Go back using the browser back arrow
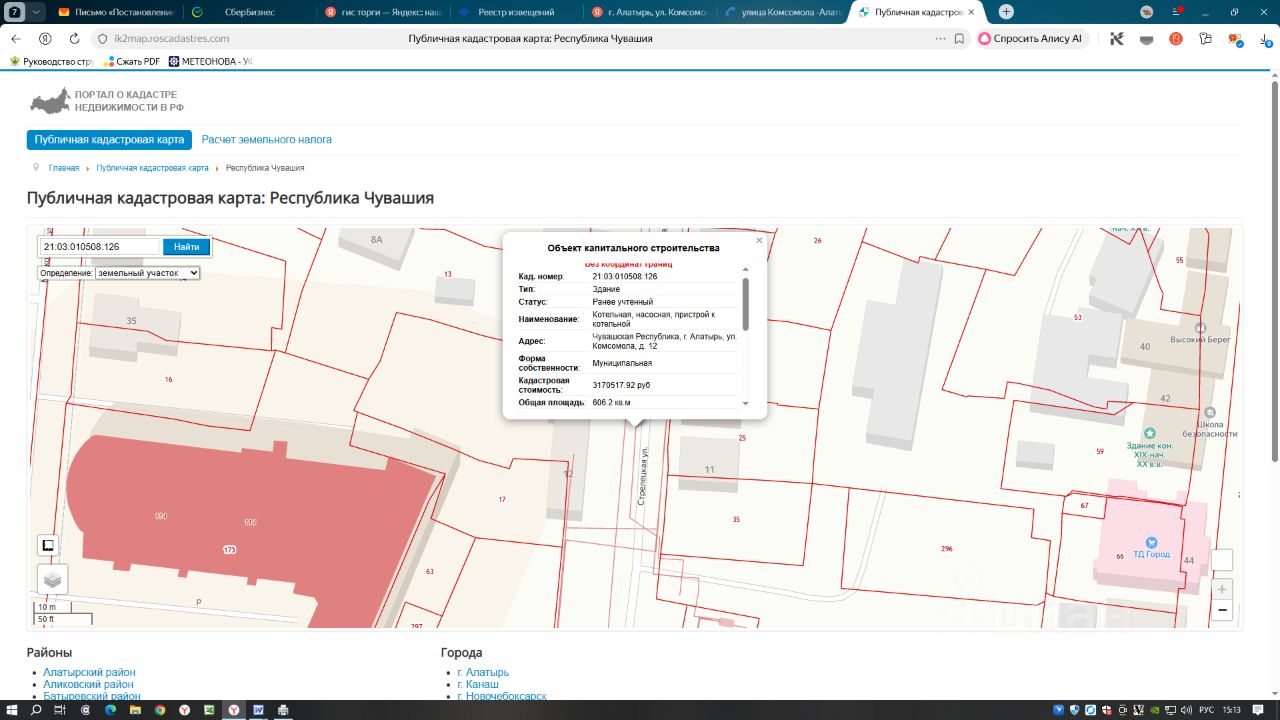Image resolution: width=1280 pixels, height=720 pixels. click(x=15, y=38)
